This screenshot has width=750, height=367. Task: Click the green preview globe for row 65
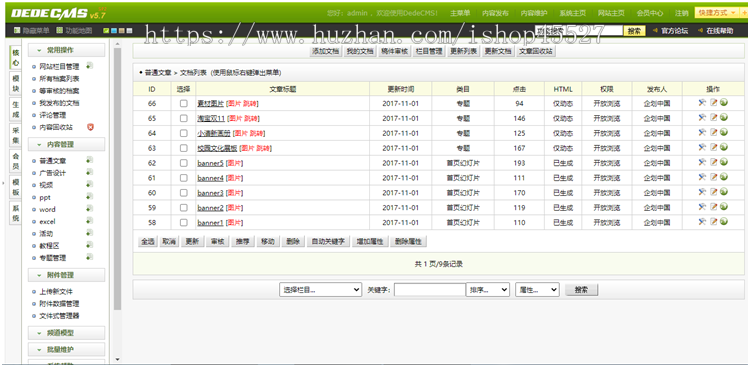(724, 117)
